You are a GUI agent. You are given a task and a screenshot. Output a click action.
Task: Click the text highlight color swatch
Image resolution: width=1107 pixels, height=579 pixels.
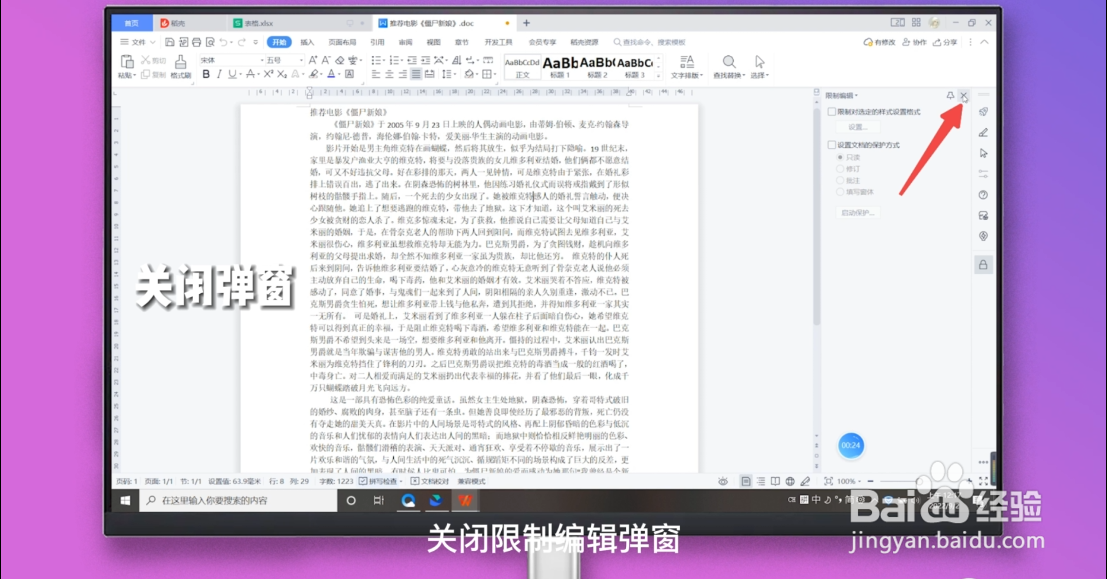(313, 74)
